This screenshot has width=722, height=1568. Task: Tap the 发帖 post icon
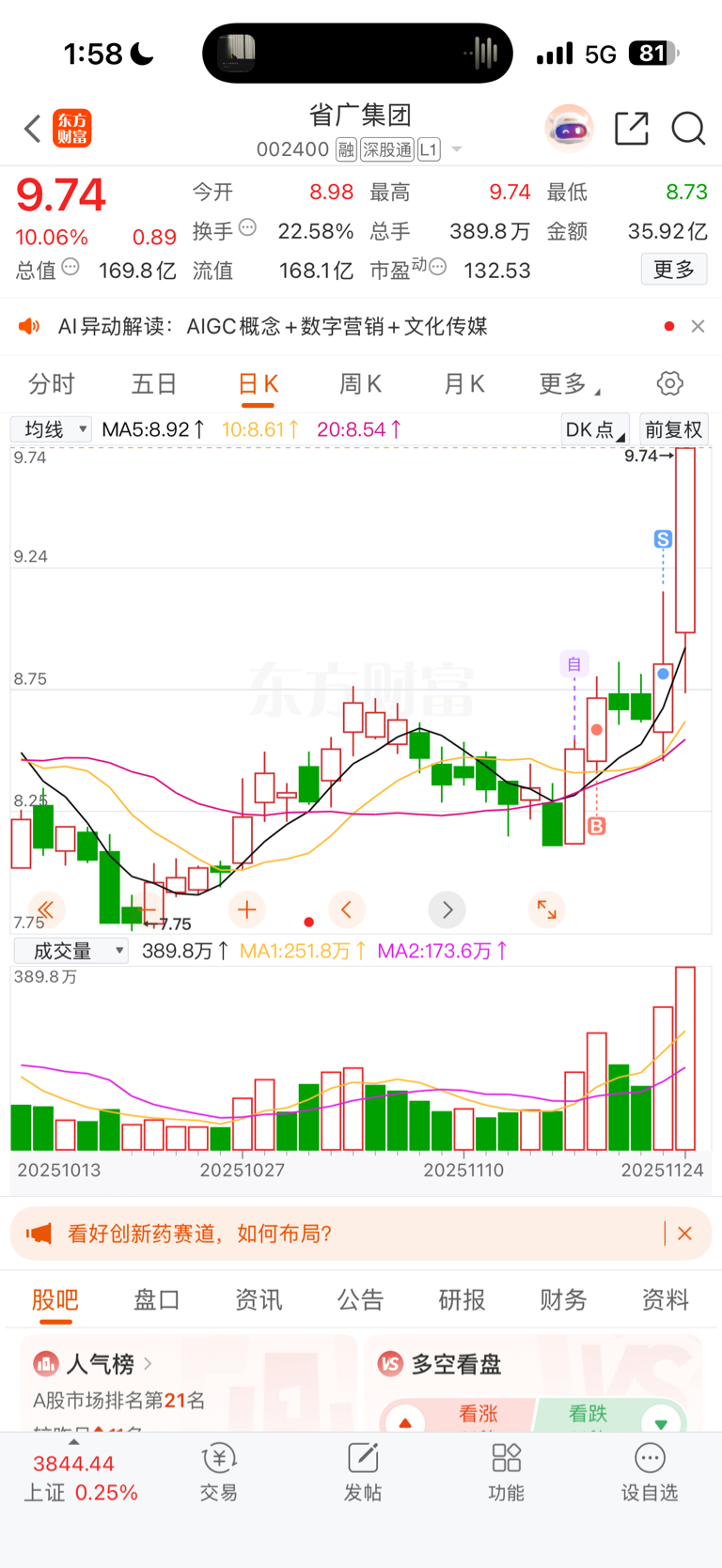[363, 1472]
